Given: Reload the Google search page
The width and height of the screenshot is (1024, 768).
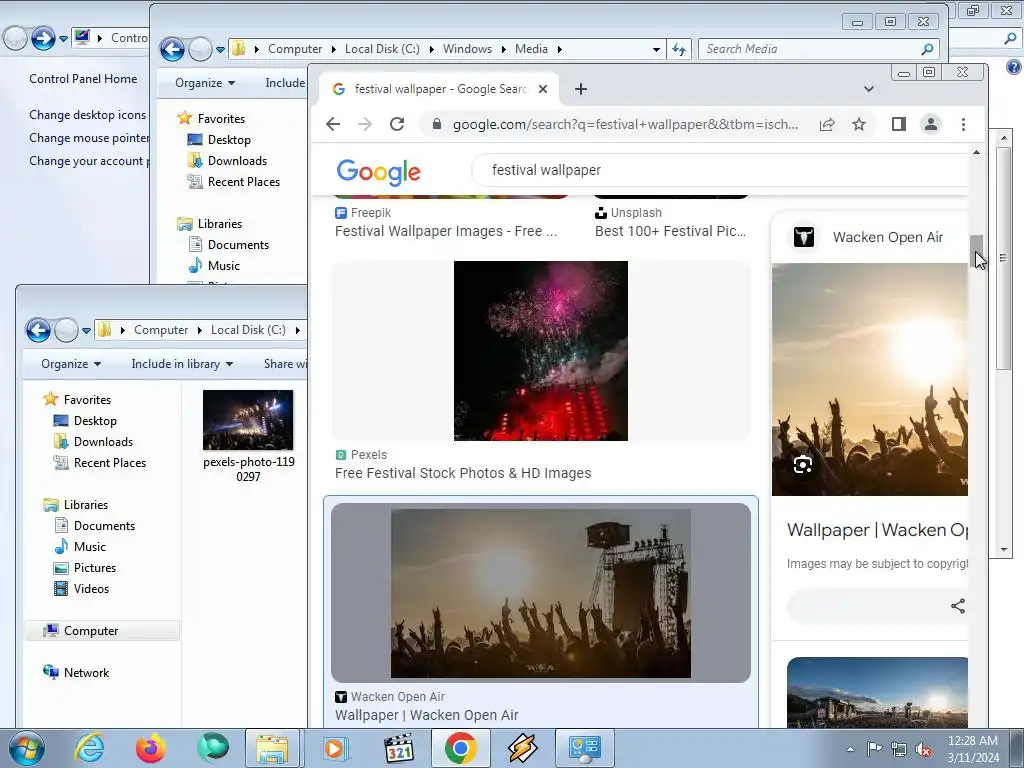Looking at the screenshot, I should pos(397,124).
